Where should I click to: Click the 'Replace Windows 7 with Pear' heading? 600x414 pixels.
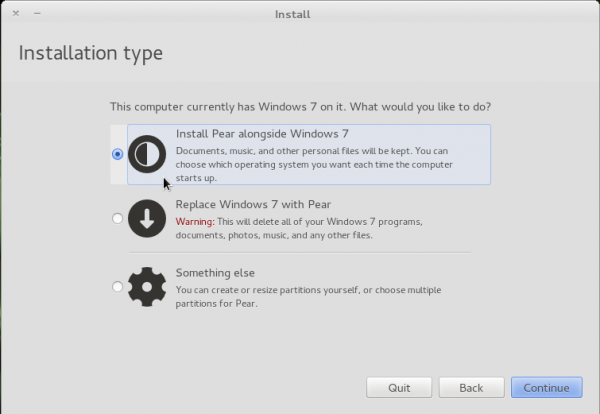[253, 204]
